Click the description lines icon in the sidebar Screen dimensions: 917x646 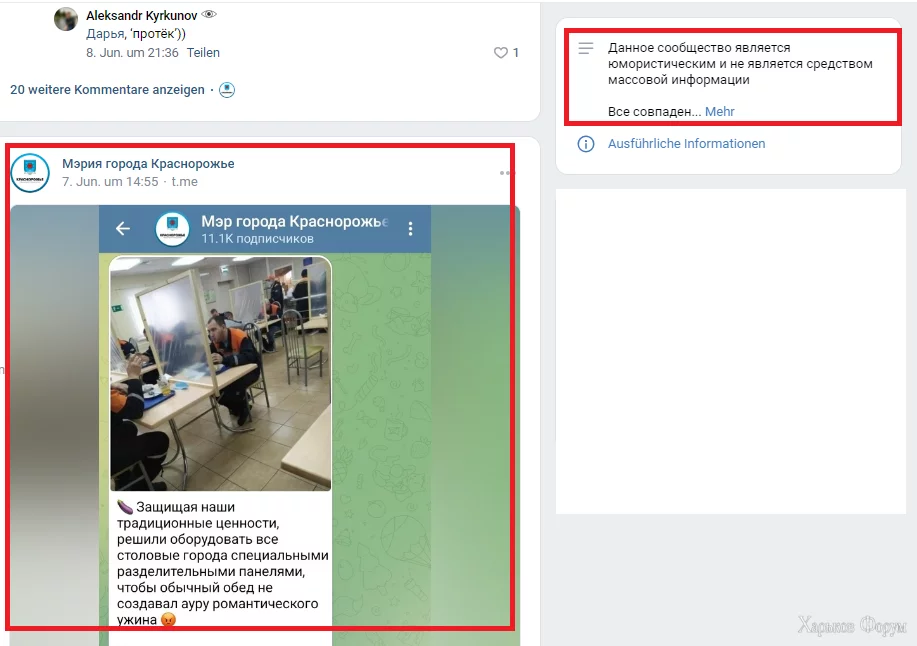585,48
